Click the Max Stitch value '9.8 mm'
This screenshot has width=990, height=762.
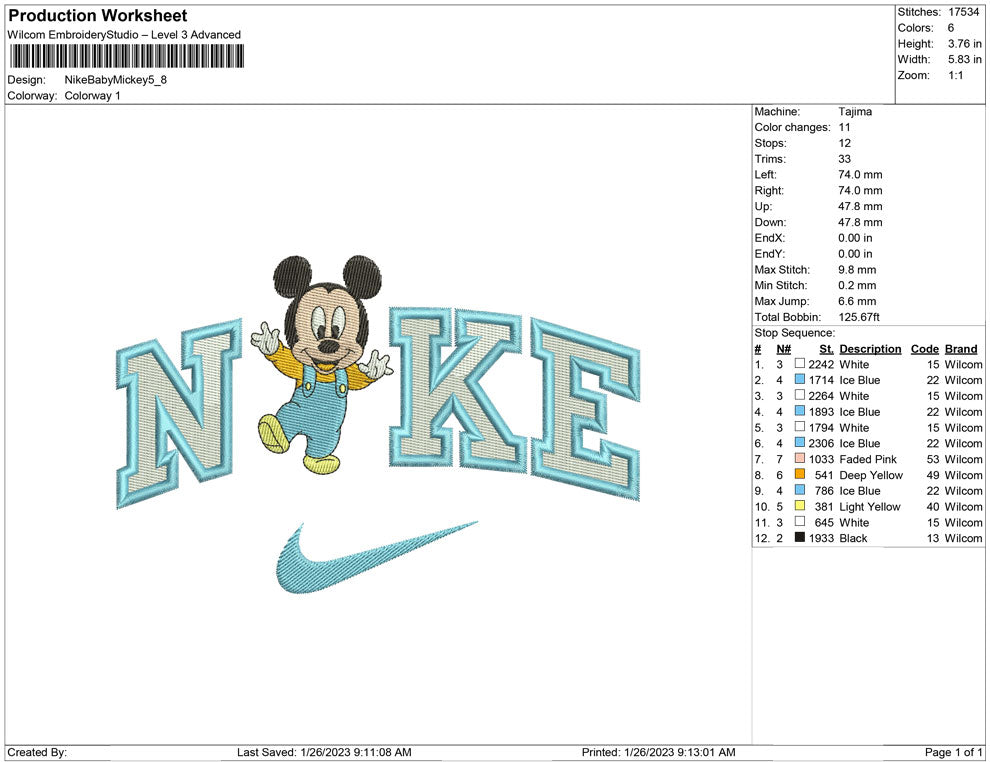(857, 270)
